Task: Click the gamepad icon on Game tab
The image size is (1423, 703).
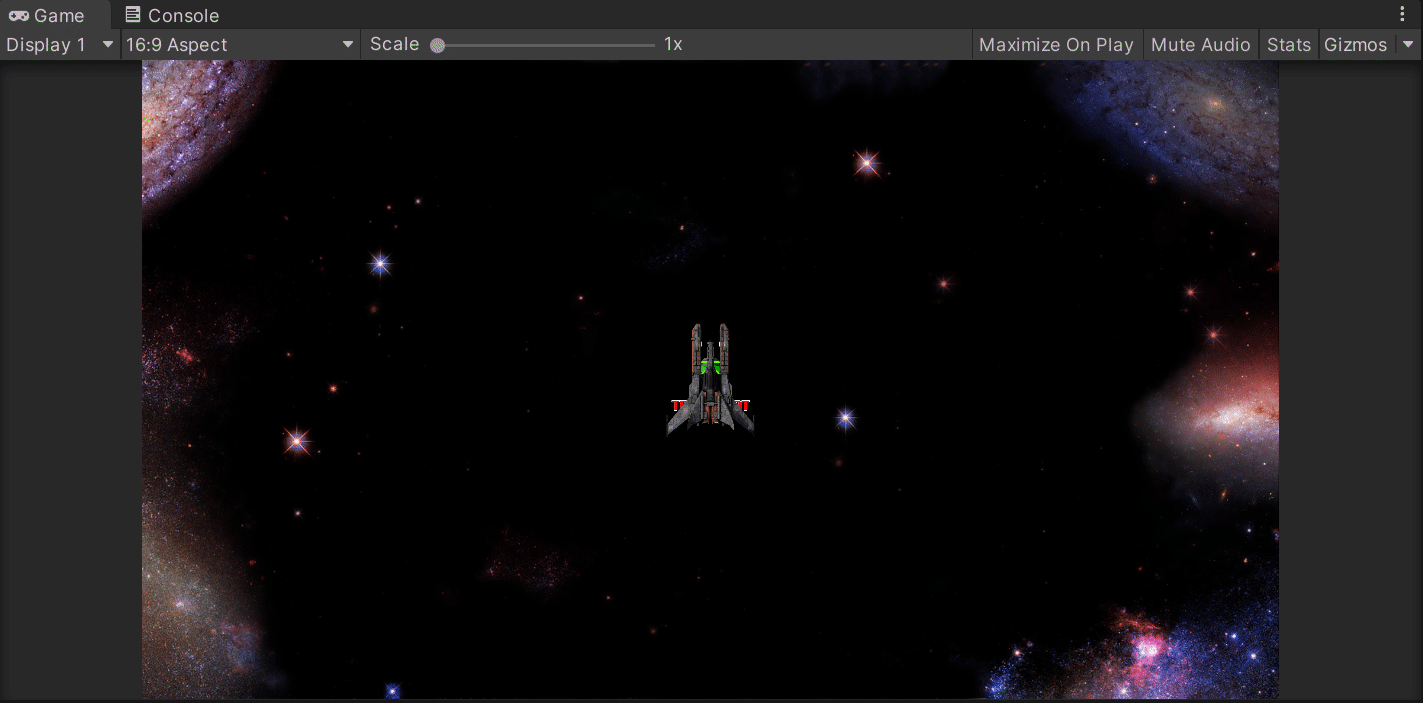Action: pyautogui.click(x=18, y=15)
